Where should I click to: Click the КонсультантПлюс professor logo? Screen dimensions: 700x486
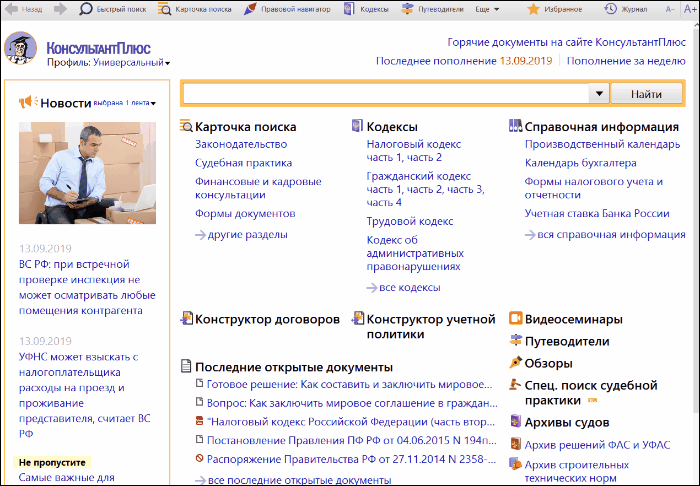click(21, 48)
